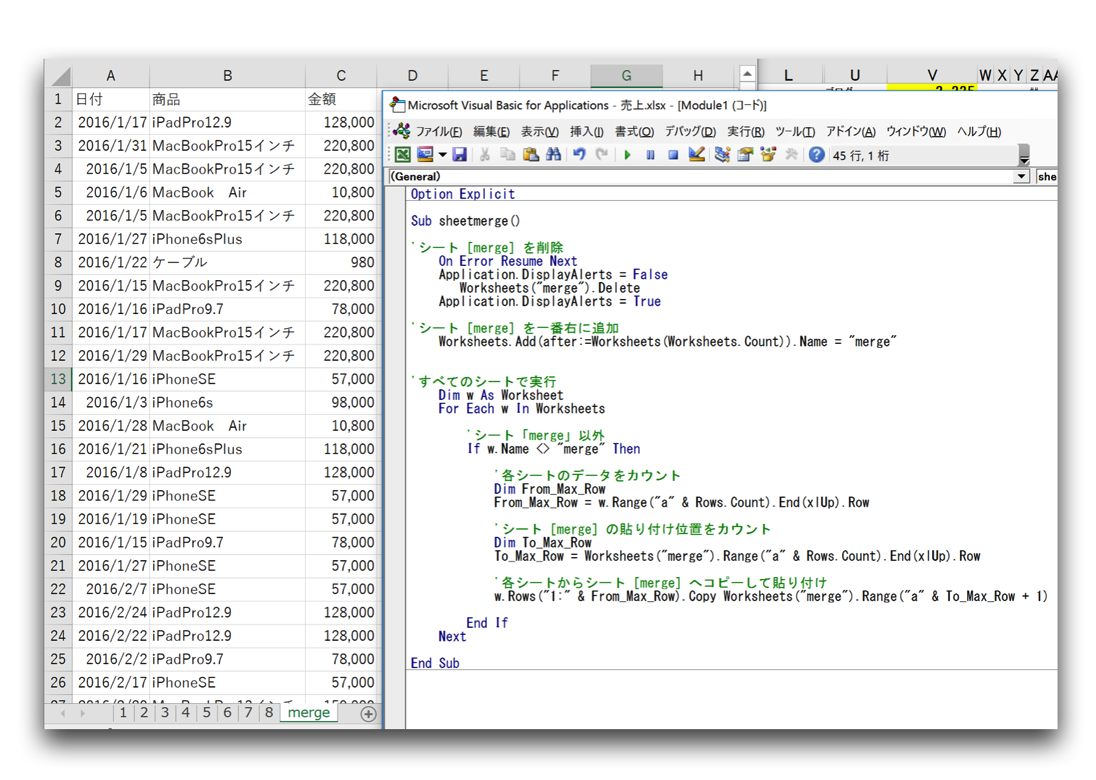Click the cell containing ケーブル

tap(227, 262)
